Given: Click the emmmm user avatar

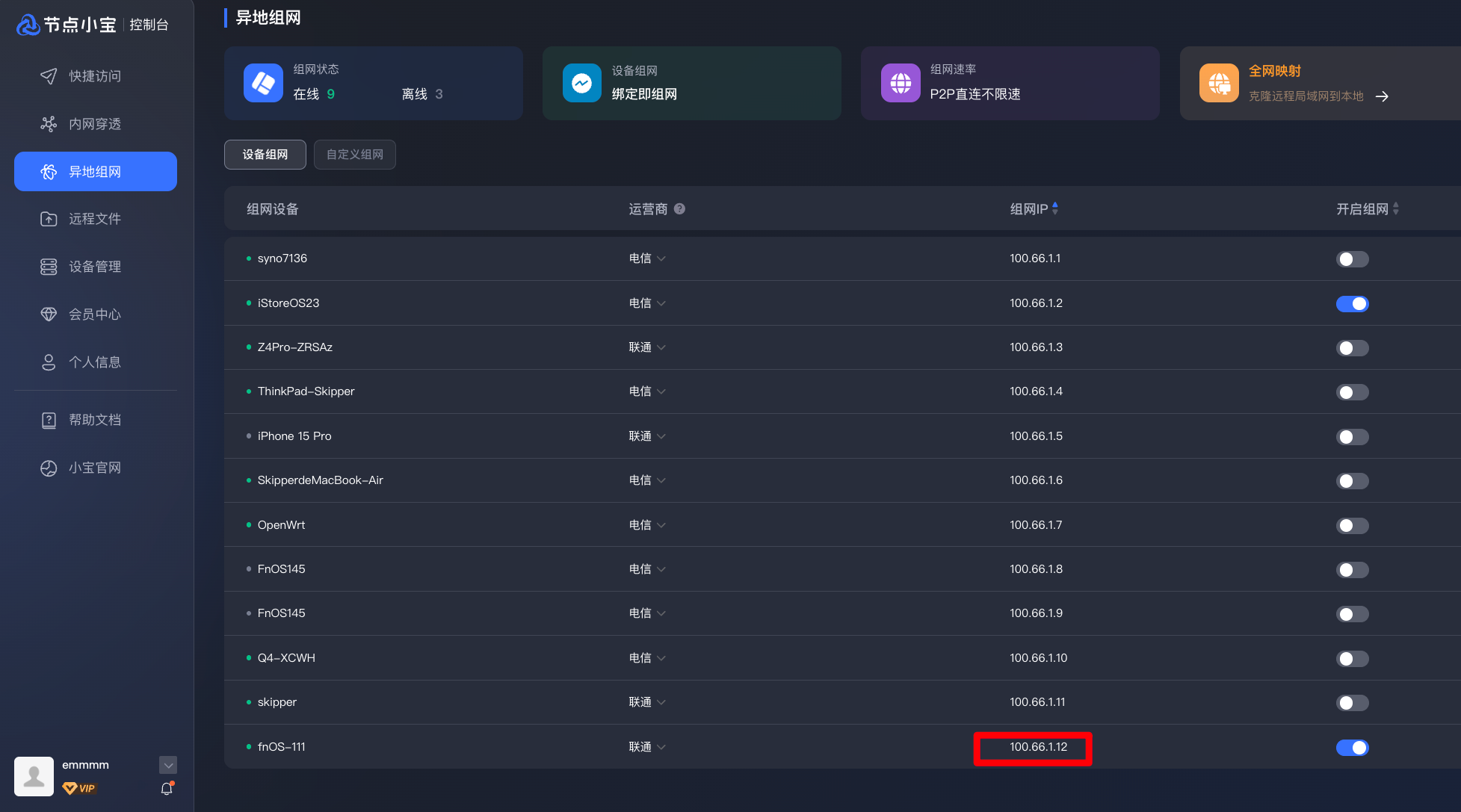Looking at the screenshot, I should [34, 776].
